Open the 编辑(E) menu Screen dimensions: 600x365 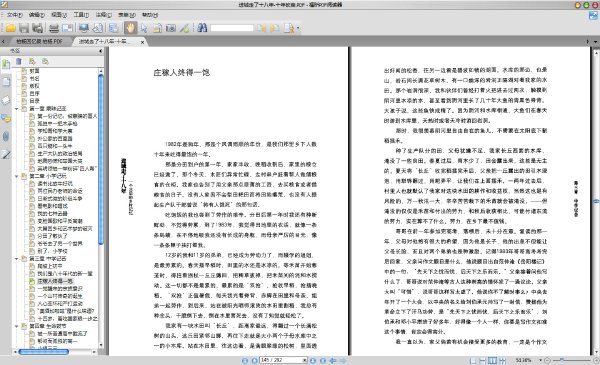pos(37,15)
